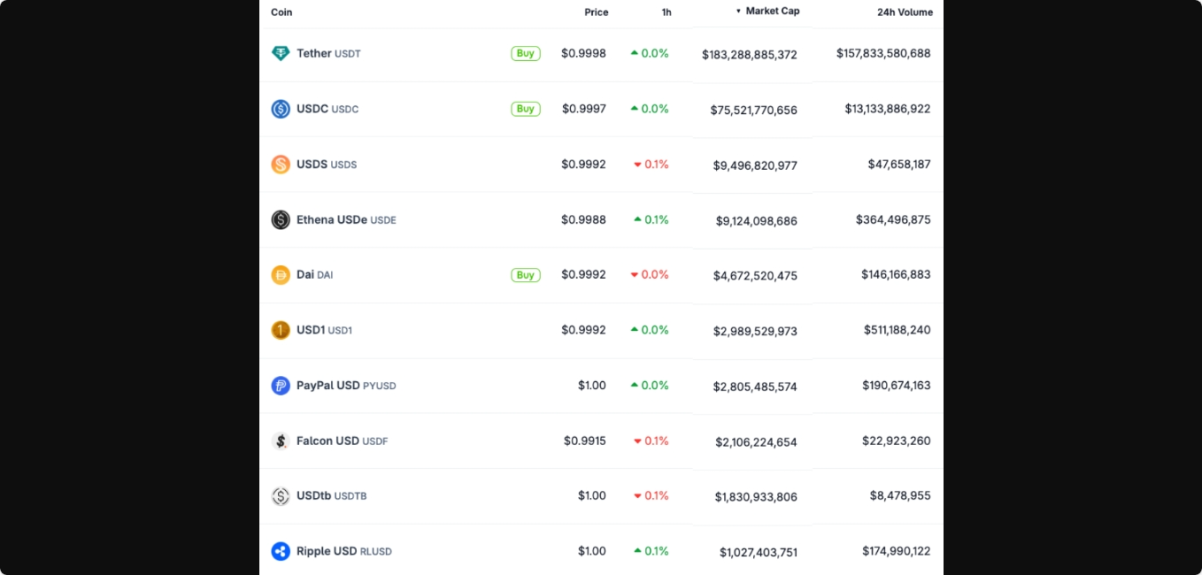Open the Ripple USD coin name link
The width and height of the screenshot is (1202, 575).
[327, 551]
